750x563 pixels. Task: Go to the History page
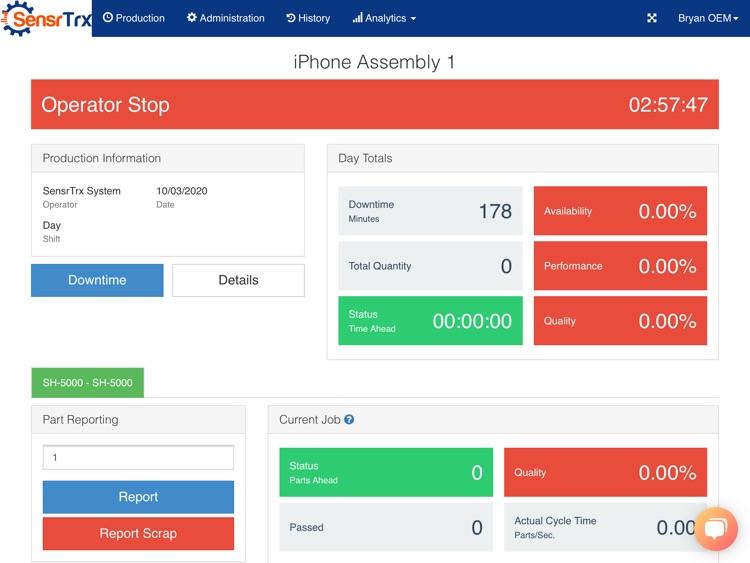(308, 18)
